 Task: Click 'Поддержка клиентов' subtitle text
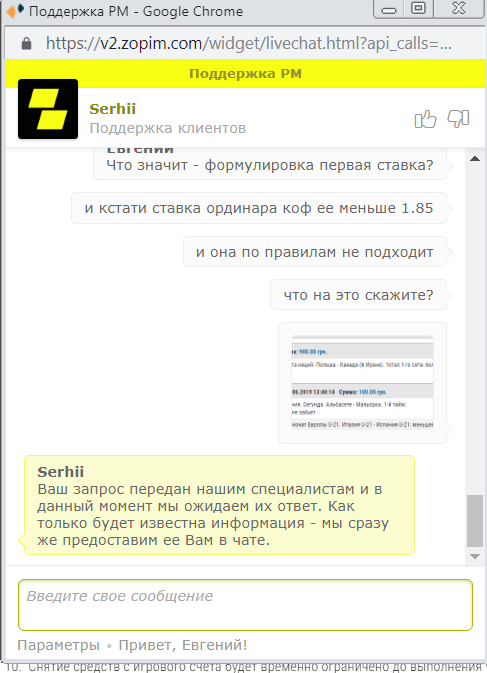pyautogui.click(x=168, y=128)
